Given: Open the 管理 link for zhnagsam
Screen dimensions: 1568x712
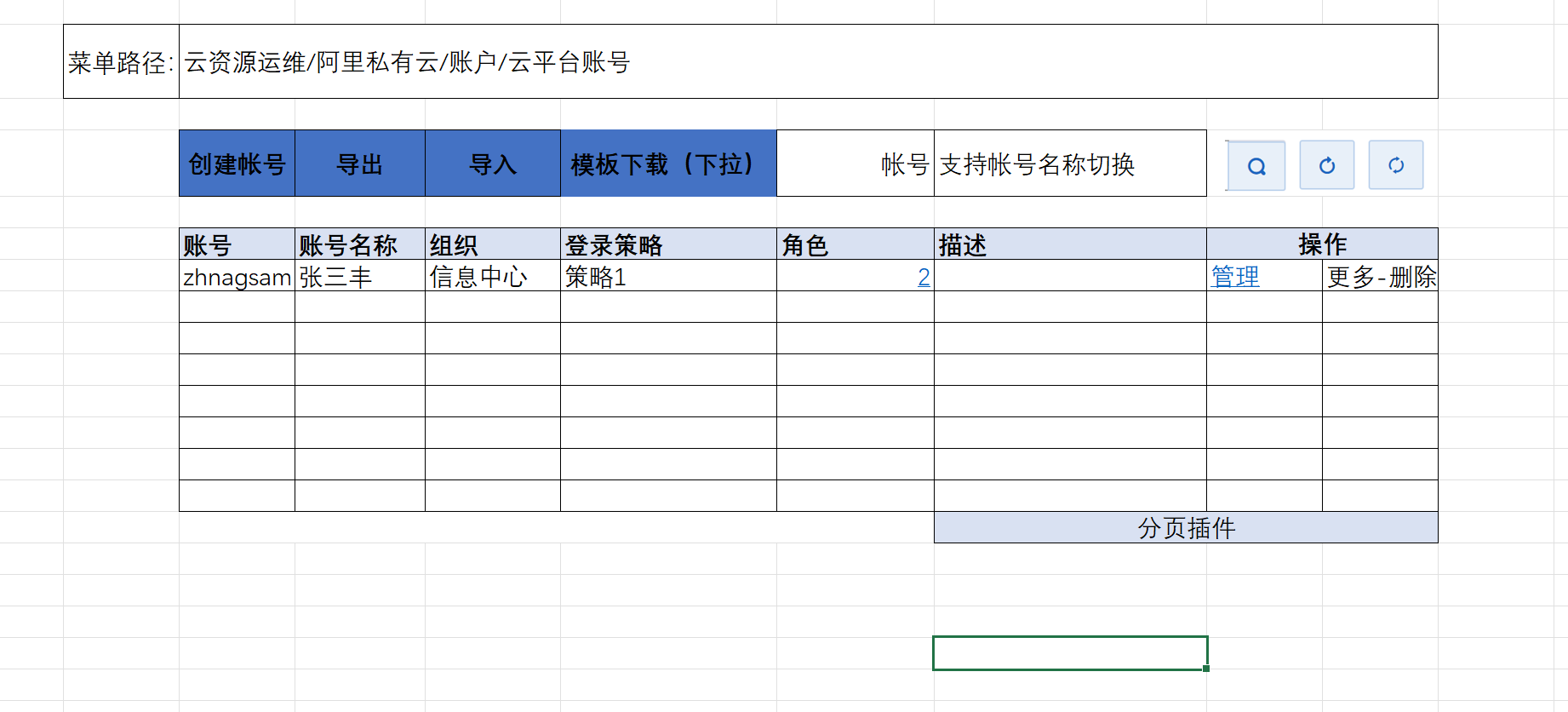Looking at the screenshot, I should 1235,276.
